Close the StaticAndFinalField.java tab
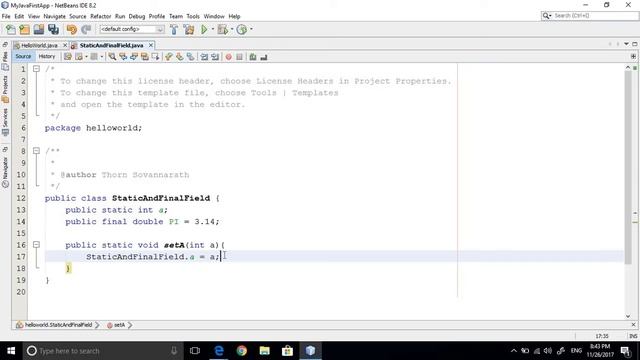640x360 pixels. 151,45
